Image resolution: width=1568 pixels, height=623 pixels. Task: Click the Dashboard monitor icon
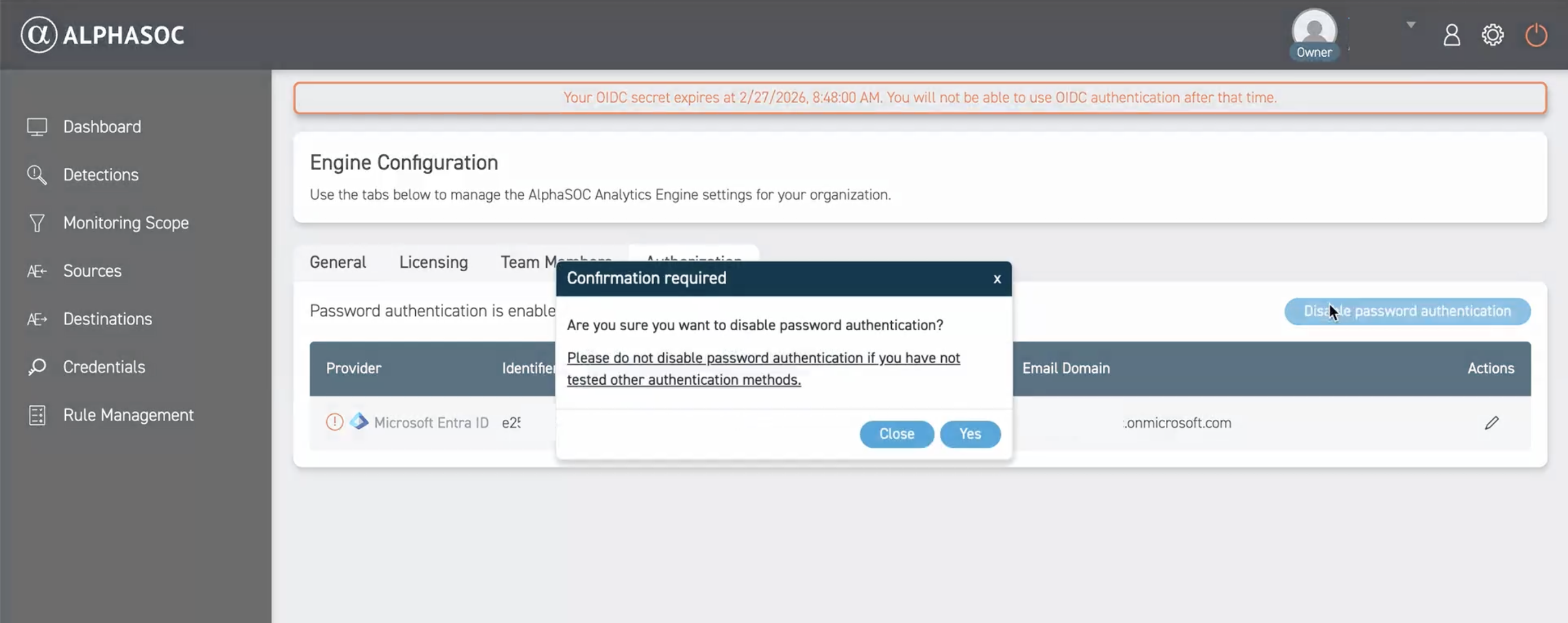pos(36,127)
